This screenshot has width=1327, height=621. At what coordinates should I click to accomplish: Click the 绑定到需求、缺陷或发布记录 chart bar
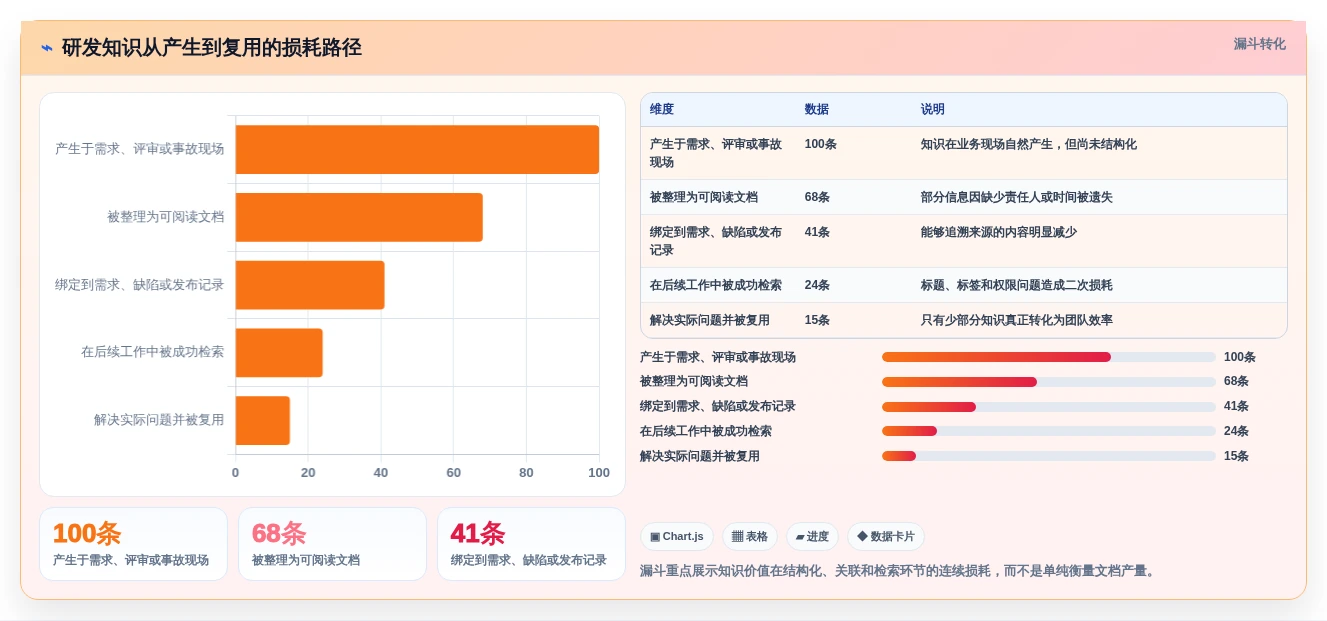[310, 285]
